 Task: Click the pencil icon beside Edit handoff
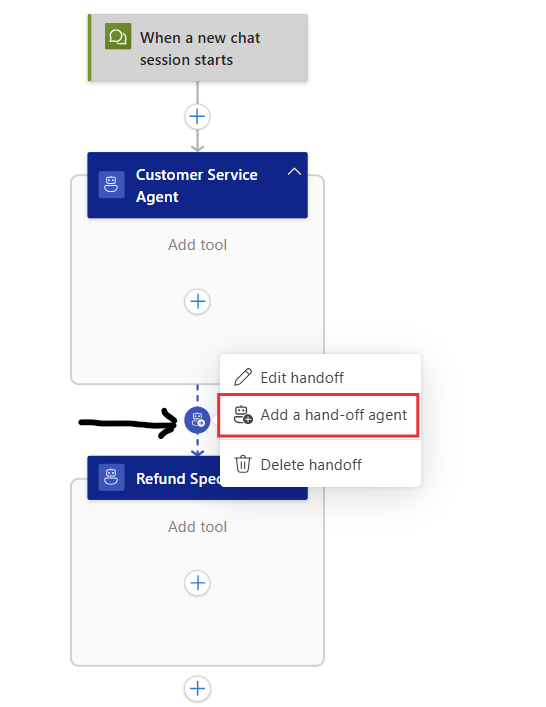pos(243,377)
